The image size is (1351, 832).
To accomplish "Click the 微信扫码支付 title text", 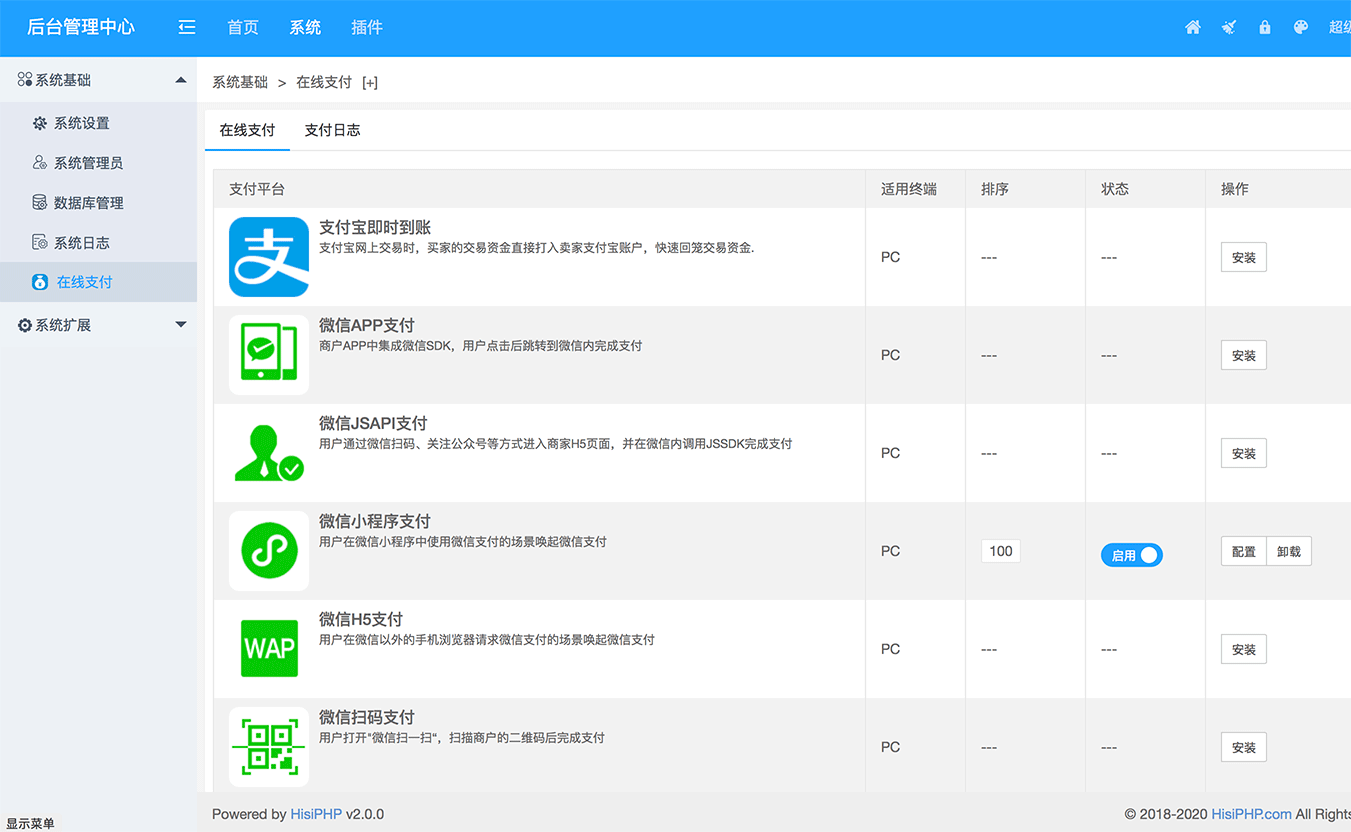I will tap(367, 717).
